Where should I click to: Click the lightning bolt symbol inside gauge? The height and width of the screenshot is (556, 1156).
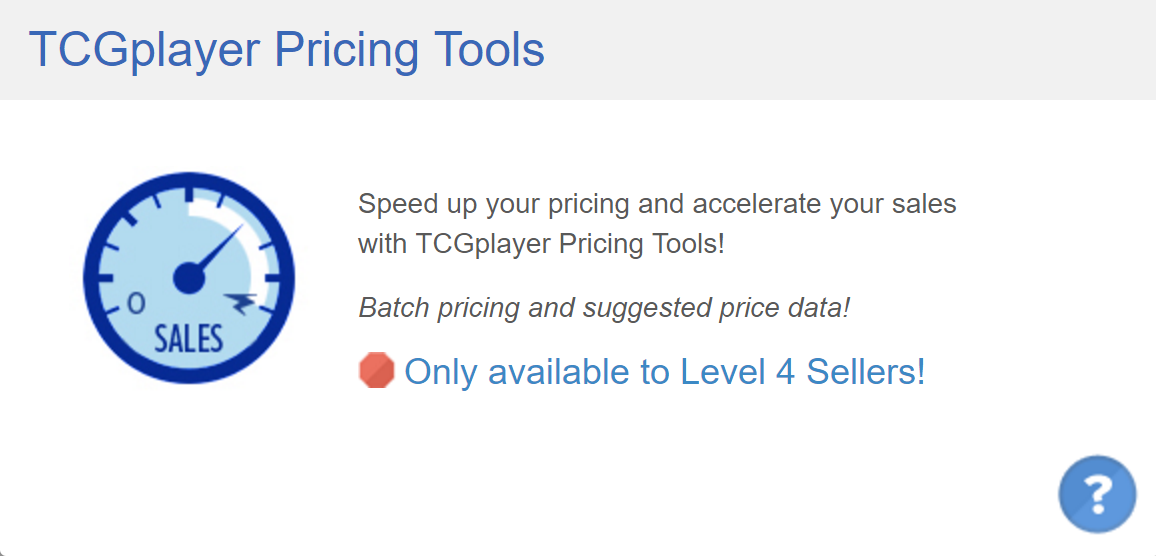tap(243, 303)
